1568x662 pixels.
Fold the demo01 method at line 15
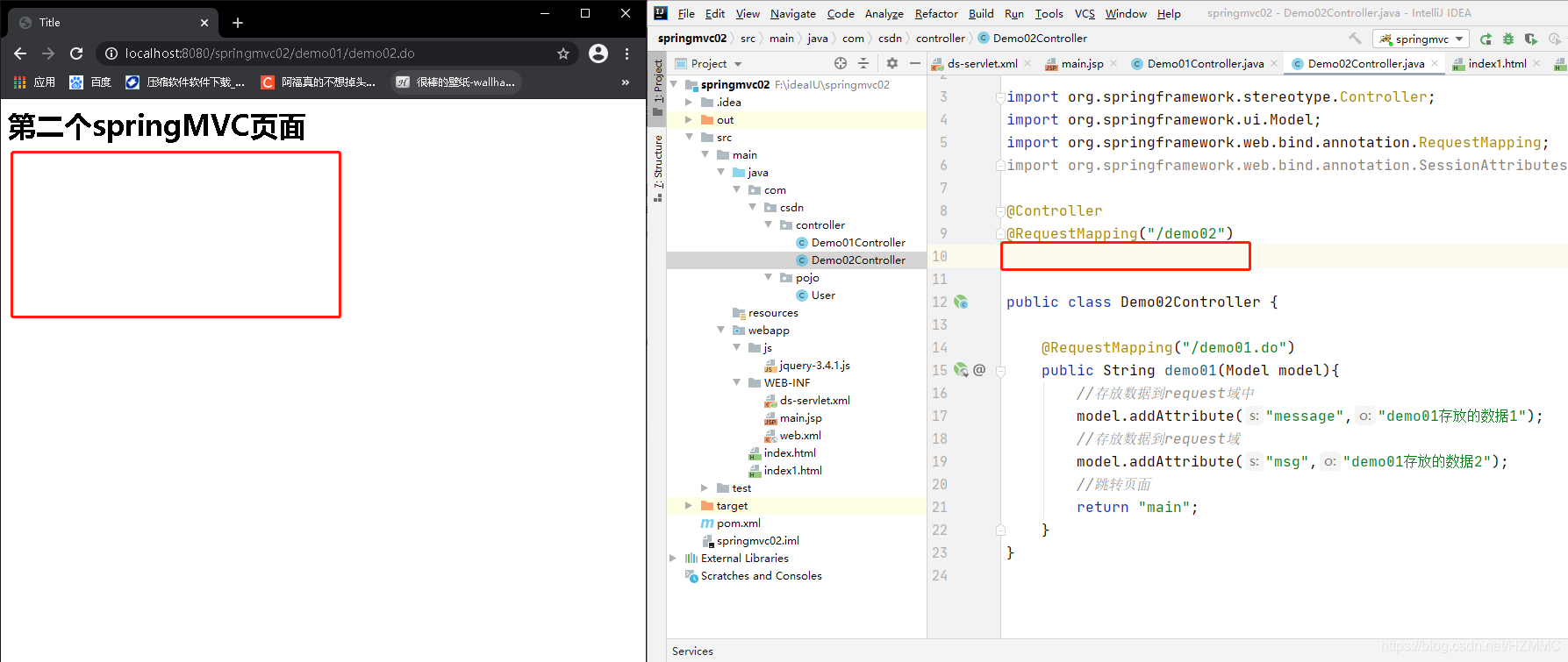tap(1000, 370)
